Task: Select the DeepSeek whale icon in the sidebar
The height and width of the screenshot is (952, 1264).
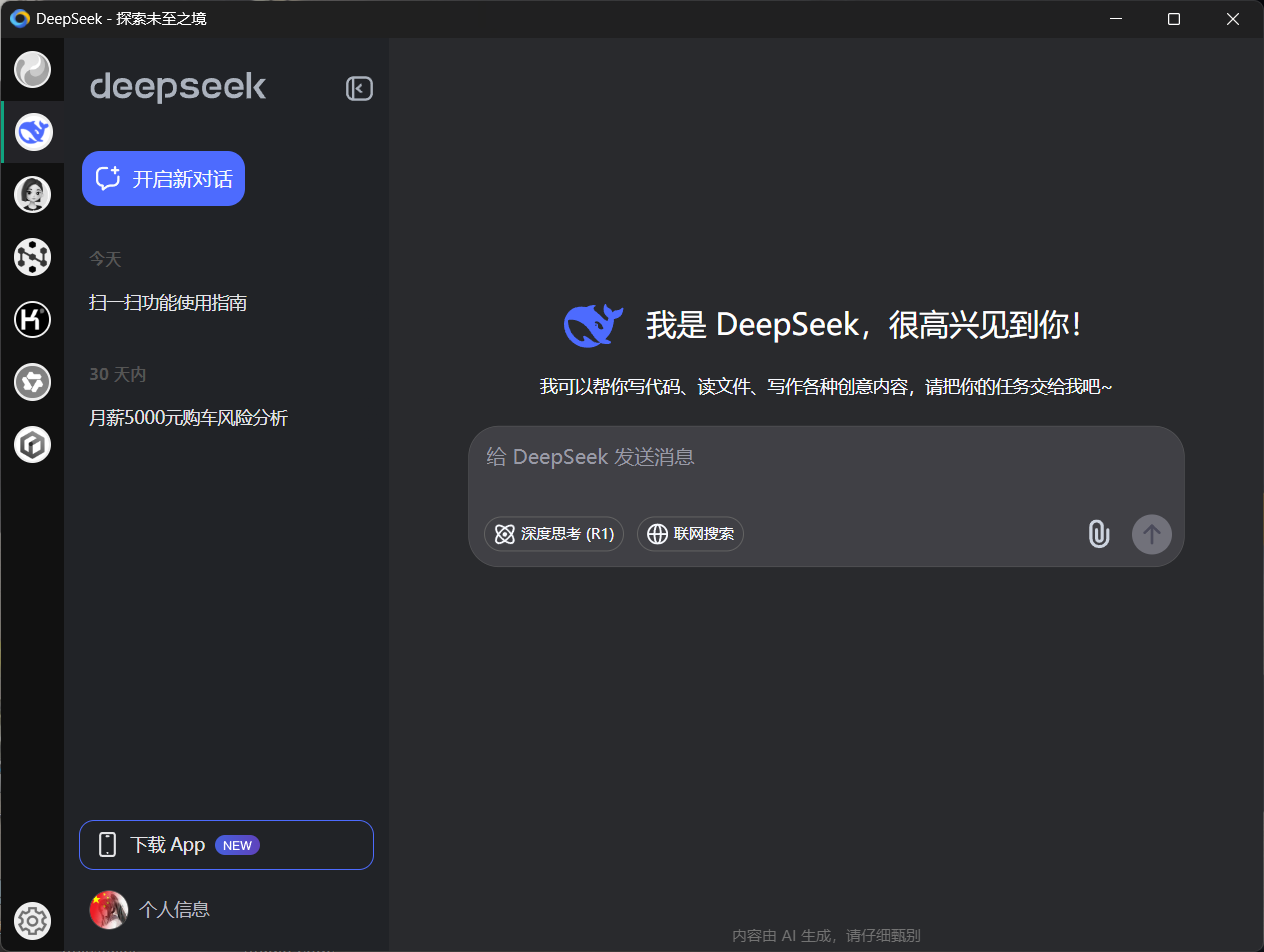Action: [x=32, y=131]
